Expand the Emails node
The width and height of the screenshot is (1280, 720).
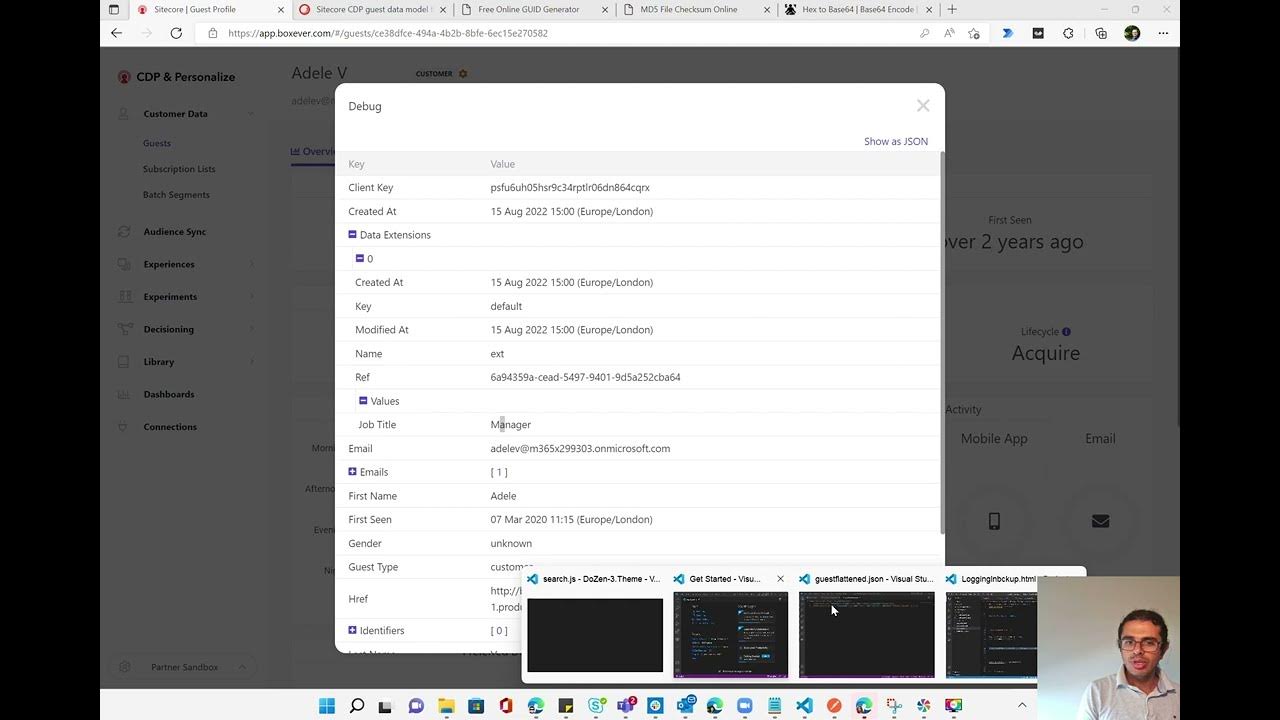point(352,471)
